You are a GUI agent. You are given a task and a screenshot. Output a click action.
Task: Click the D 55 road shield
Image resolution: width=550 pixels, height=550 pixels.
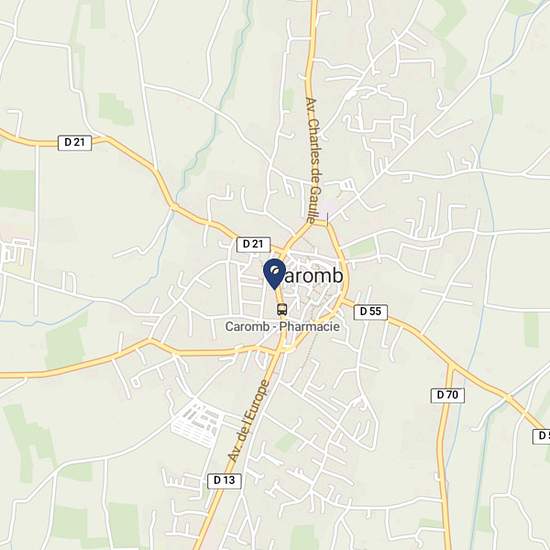point(370,311)
